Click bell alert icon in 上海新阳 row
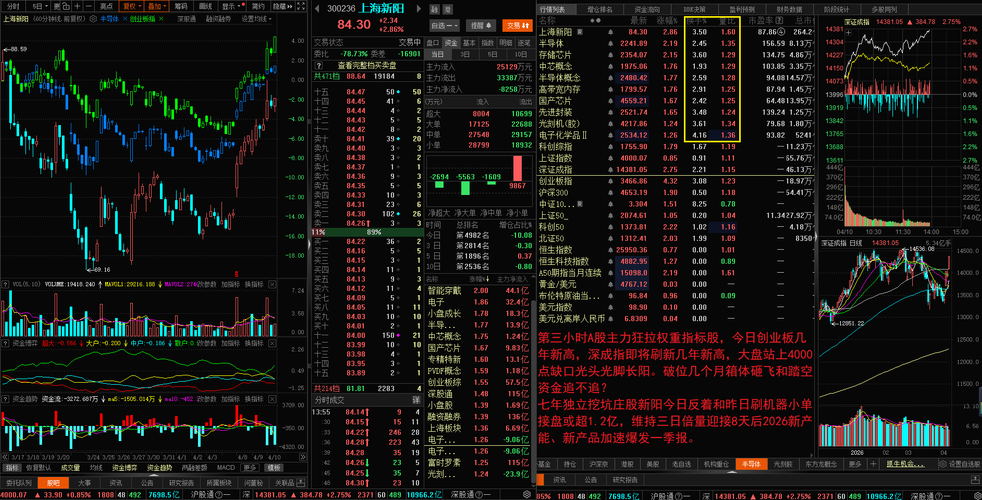The height and width of the screenshot is (500, 982). coord(611,32)
